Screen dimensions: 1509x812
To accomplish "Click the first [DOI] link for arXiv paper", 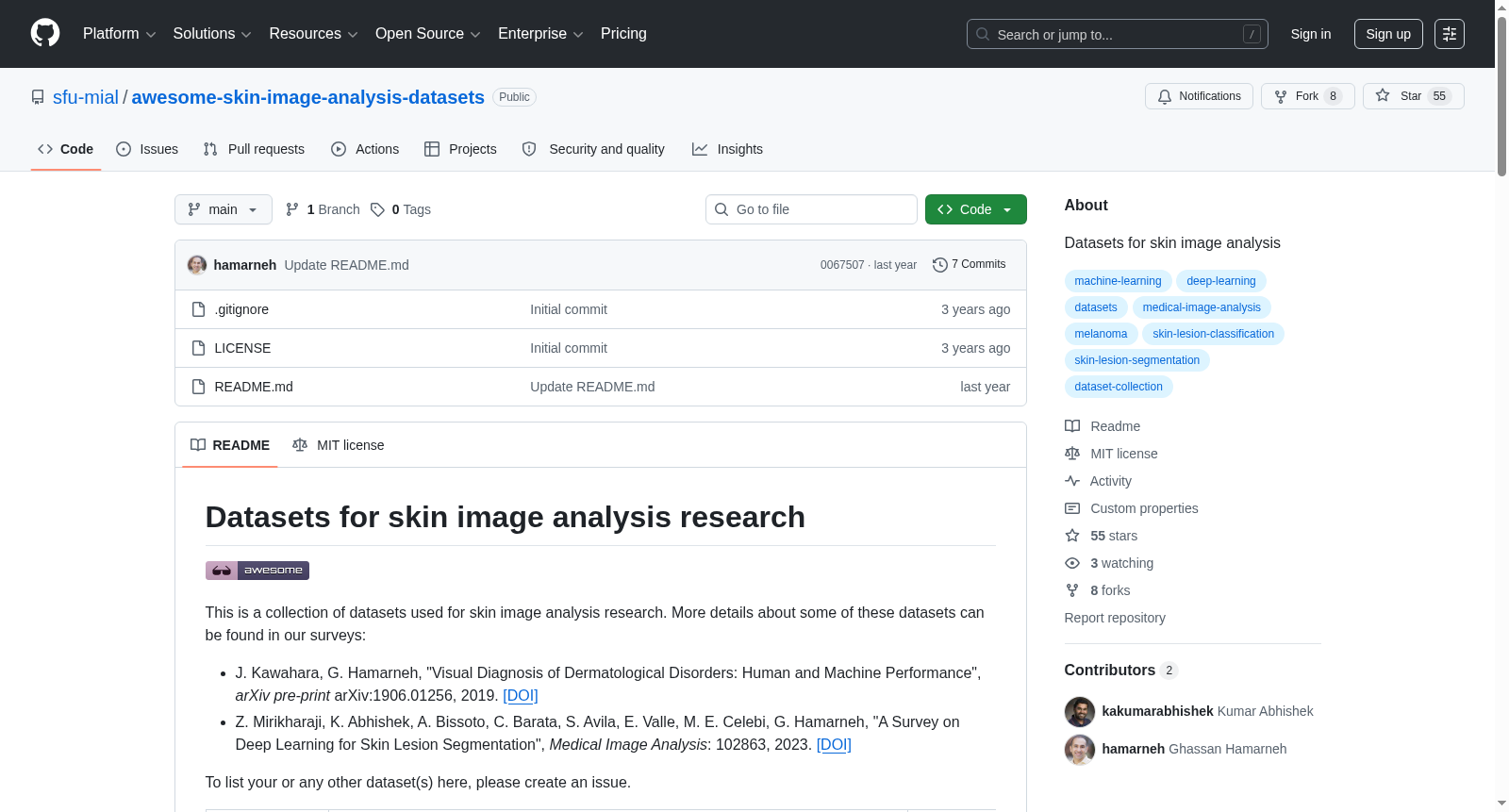I will pyautogui.click(x=521, y=695).
